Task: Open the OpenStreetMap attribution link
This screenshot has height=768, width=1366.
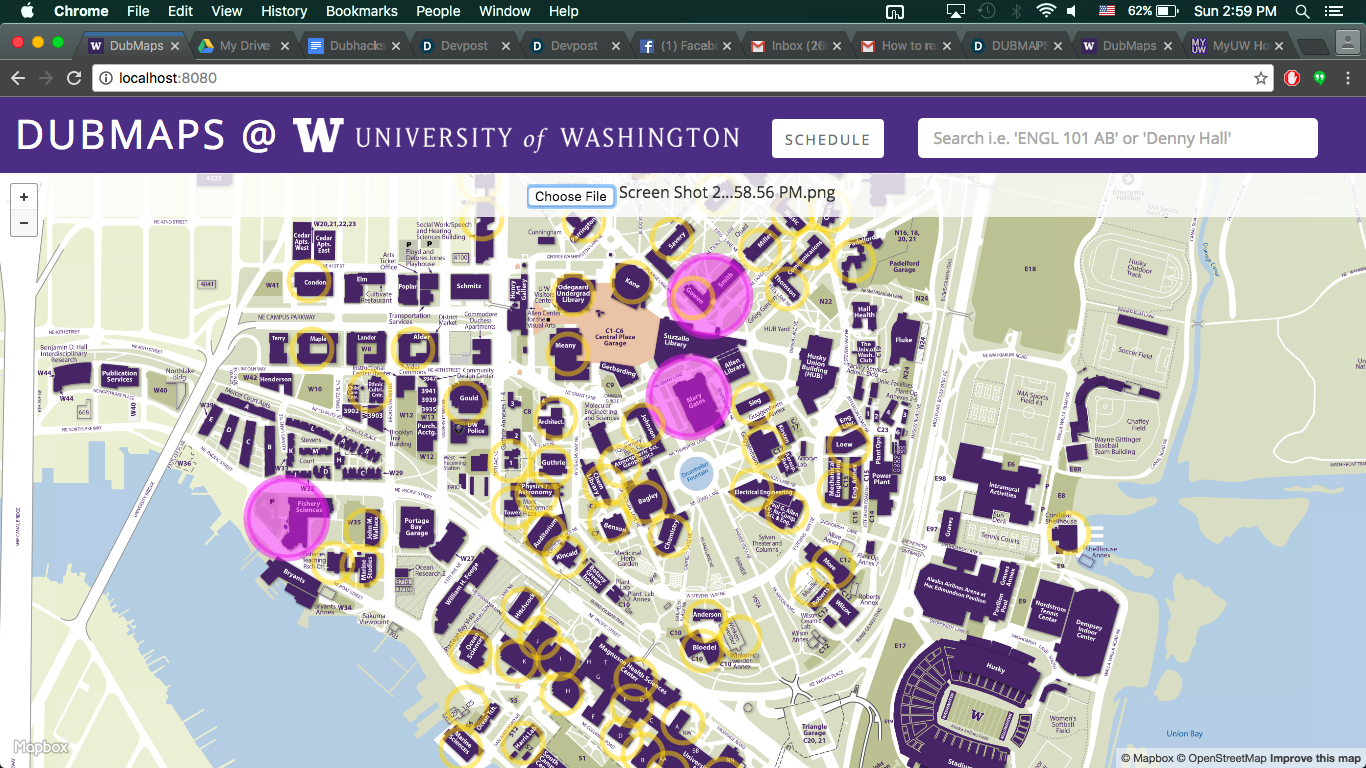Action: [1220, 758]
